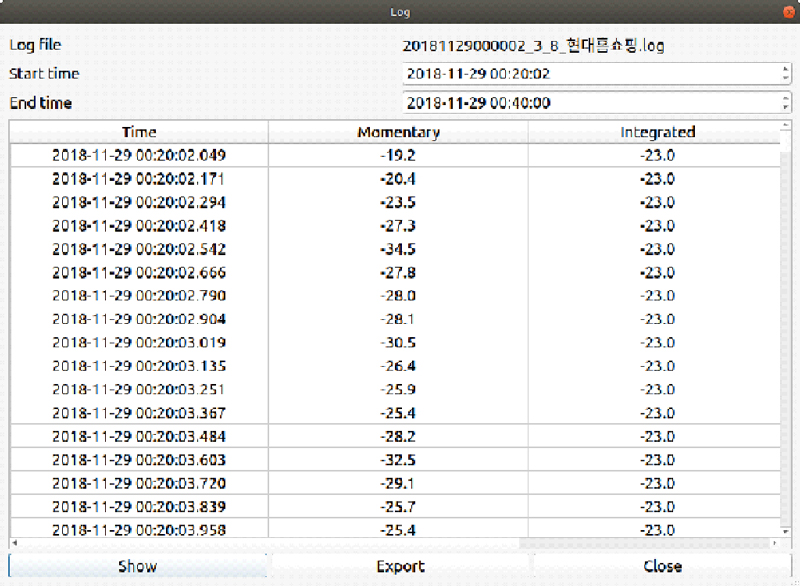Click Momentary value -25.7
The image size is (800, 586).
click(398, 507)
